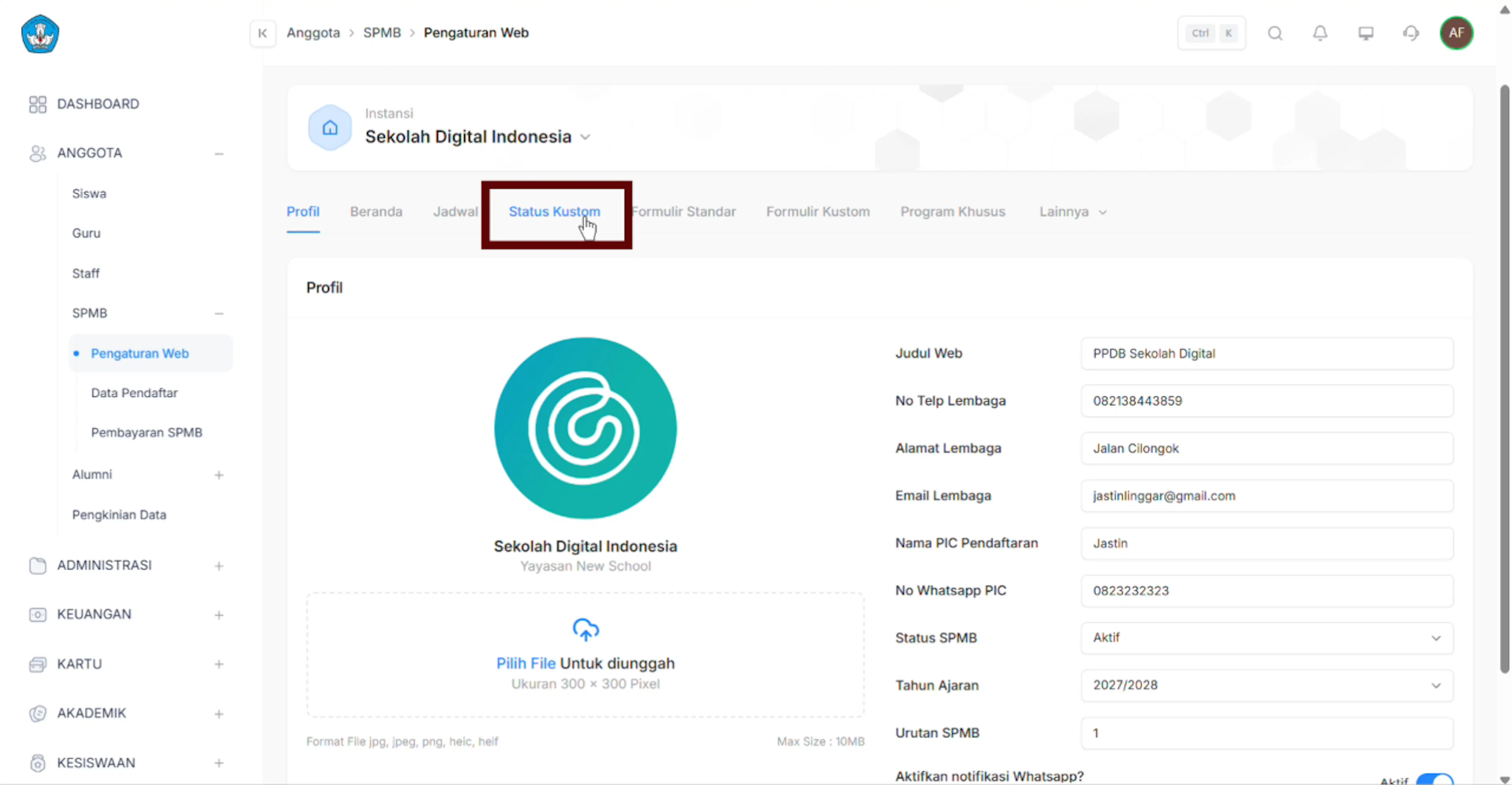Click the Akademik icon
1512x785 pixels.
tap(37, 713)
